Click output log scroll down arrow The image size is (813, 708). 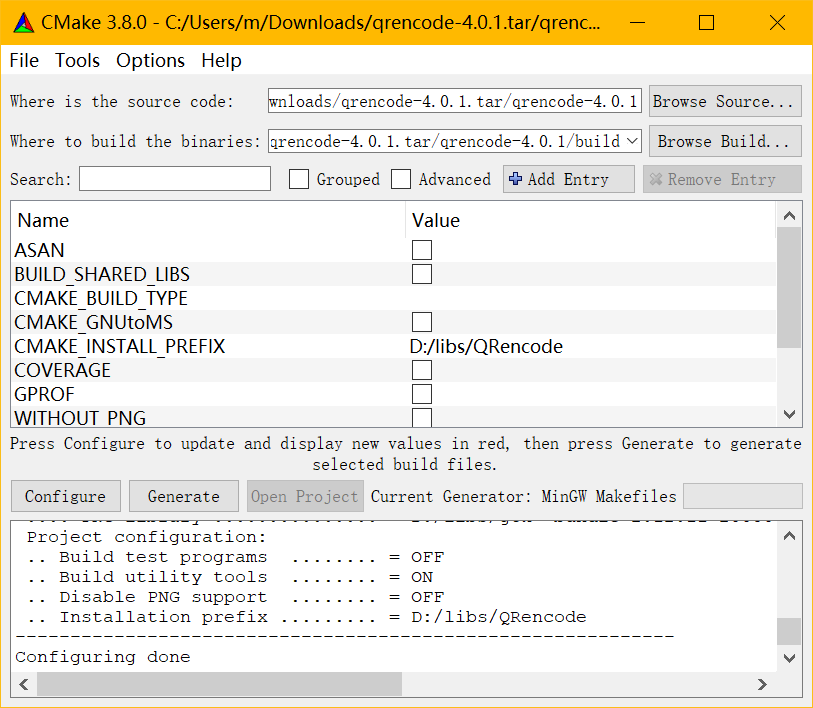[789, 657]
